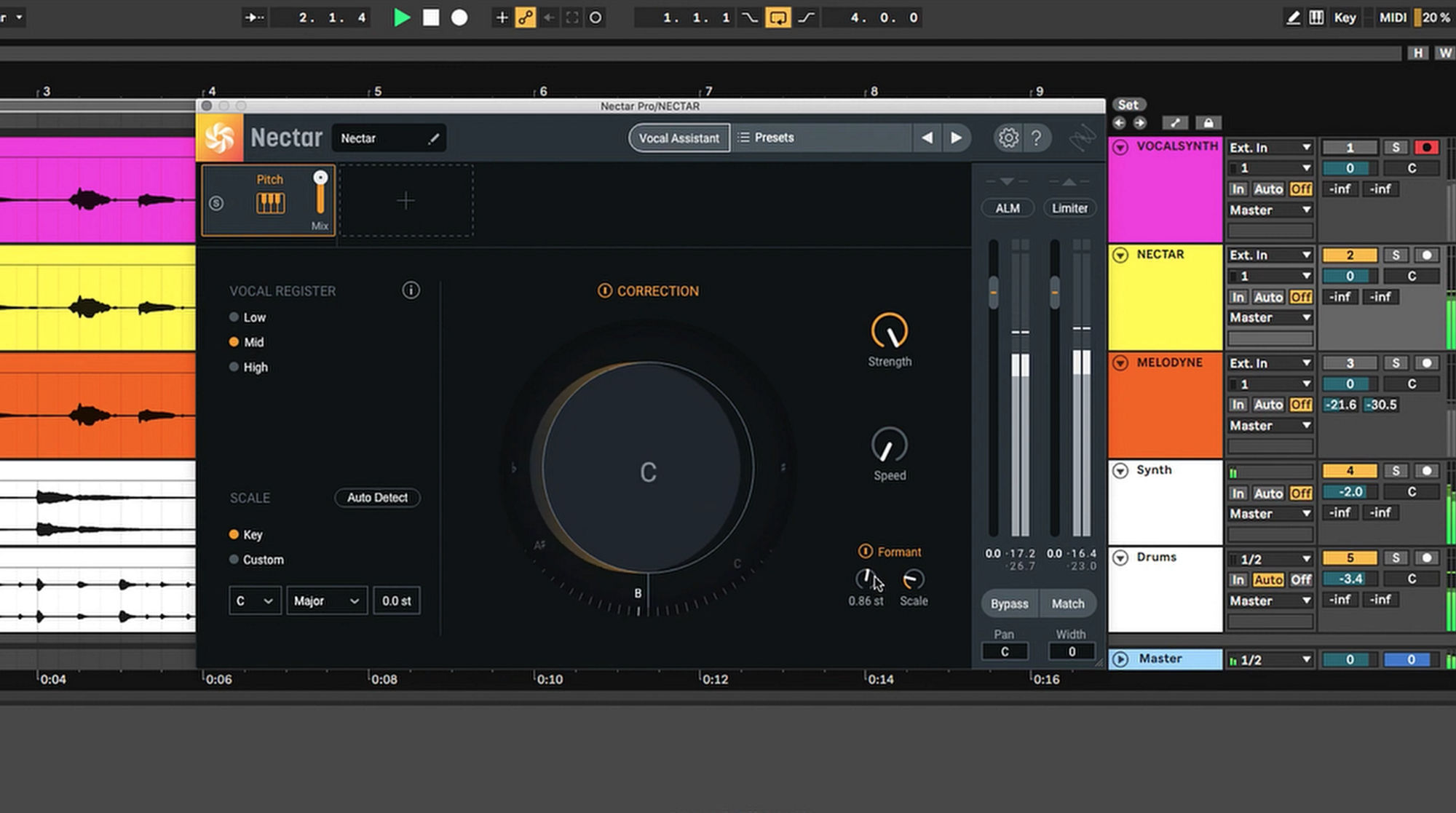
Task: Fold the MELODYNE track with its triangle
Action: tap(1120, 362)
